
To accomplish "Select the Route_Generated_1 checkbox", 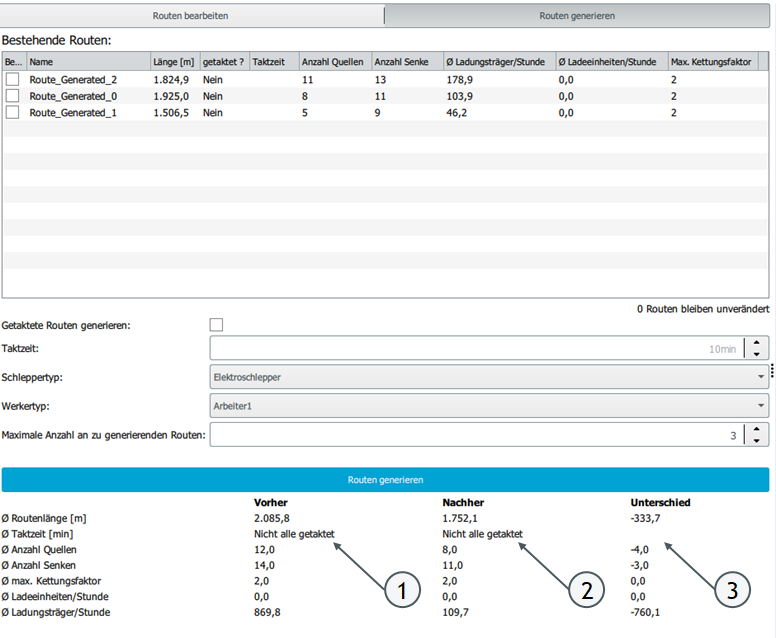I will (13, 113).
